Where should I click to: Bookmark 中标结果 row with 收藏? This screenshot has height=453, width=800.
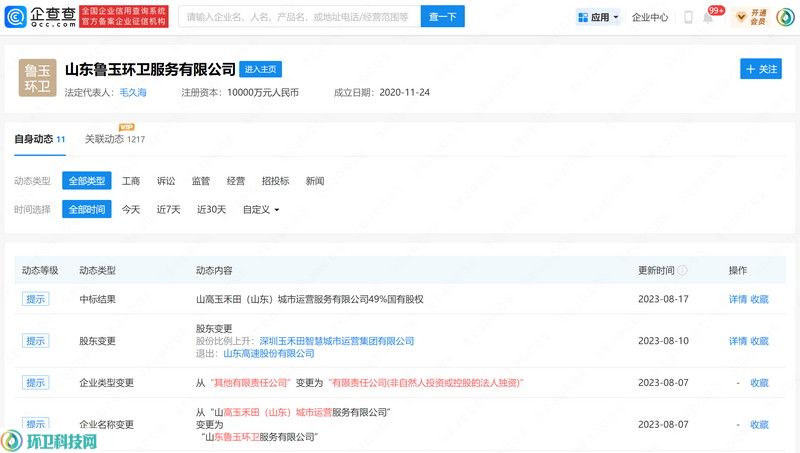(759, 299)
